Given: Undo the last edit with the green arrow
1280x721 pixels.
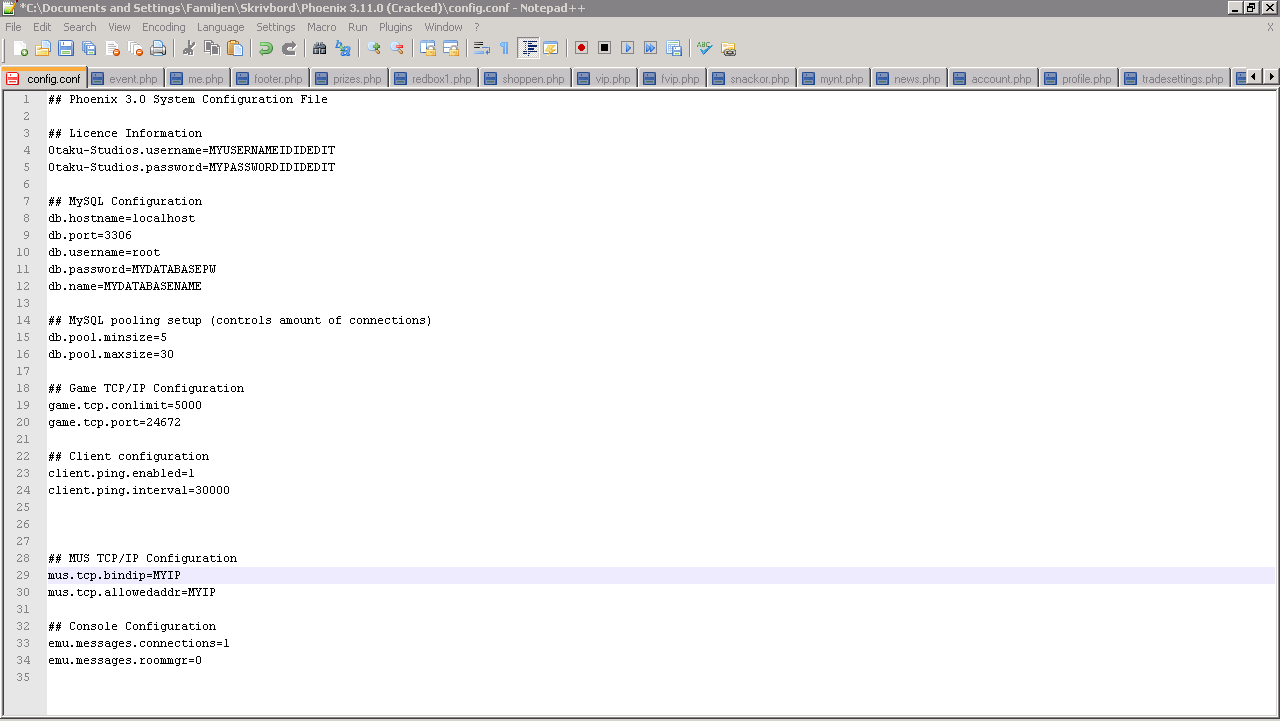Looking at the screenshot, I should [x=265, y=48].
